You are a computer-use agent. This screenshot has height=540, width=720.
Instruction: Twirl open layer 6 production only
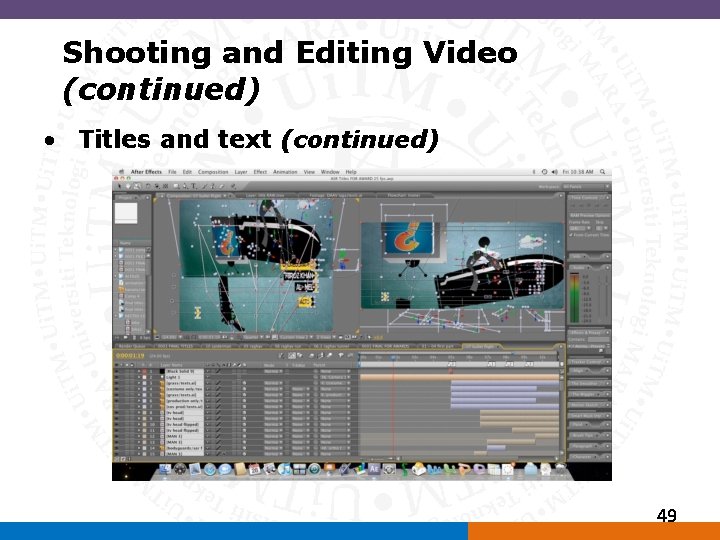coord(139,401)
